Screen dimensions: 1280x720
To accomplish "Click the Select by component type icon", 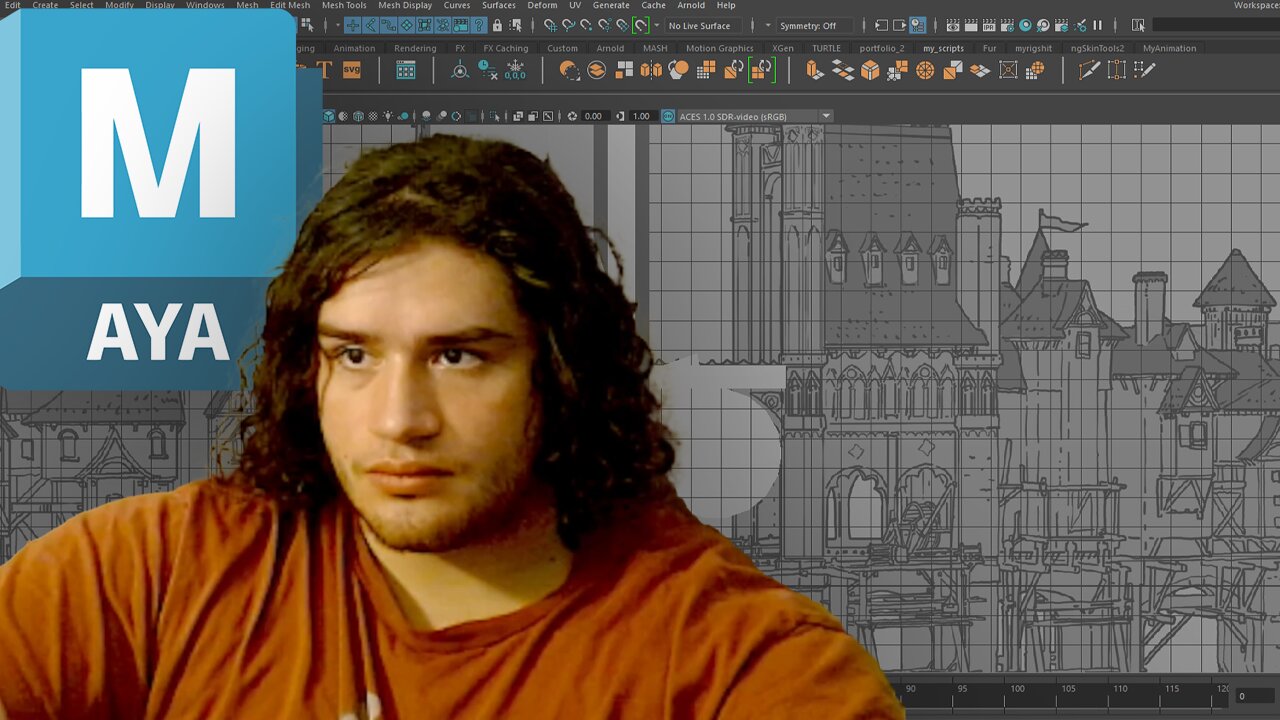I will tap(308, 25).
